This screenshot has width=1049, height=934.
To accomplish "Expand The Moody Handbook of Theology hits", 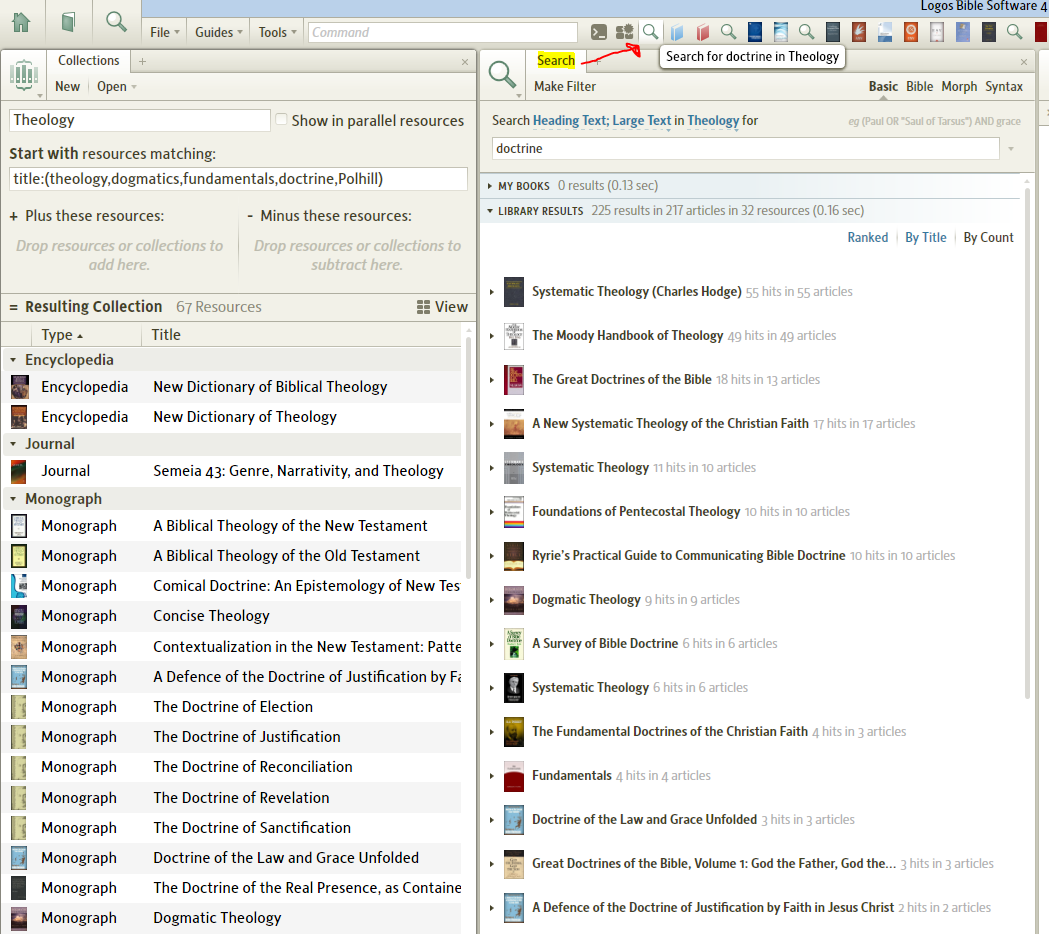I will [492, 336].
